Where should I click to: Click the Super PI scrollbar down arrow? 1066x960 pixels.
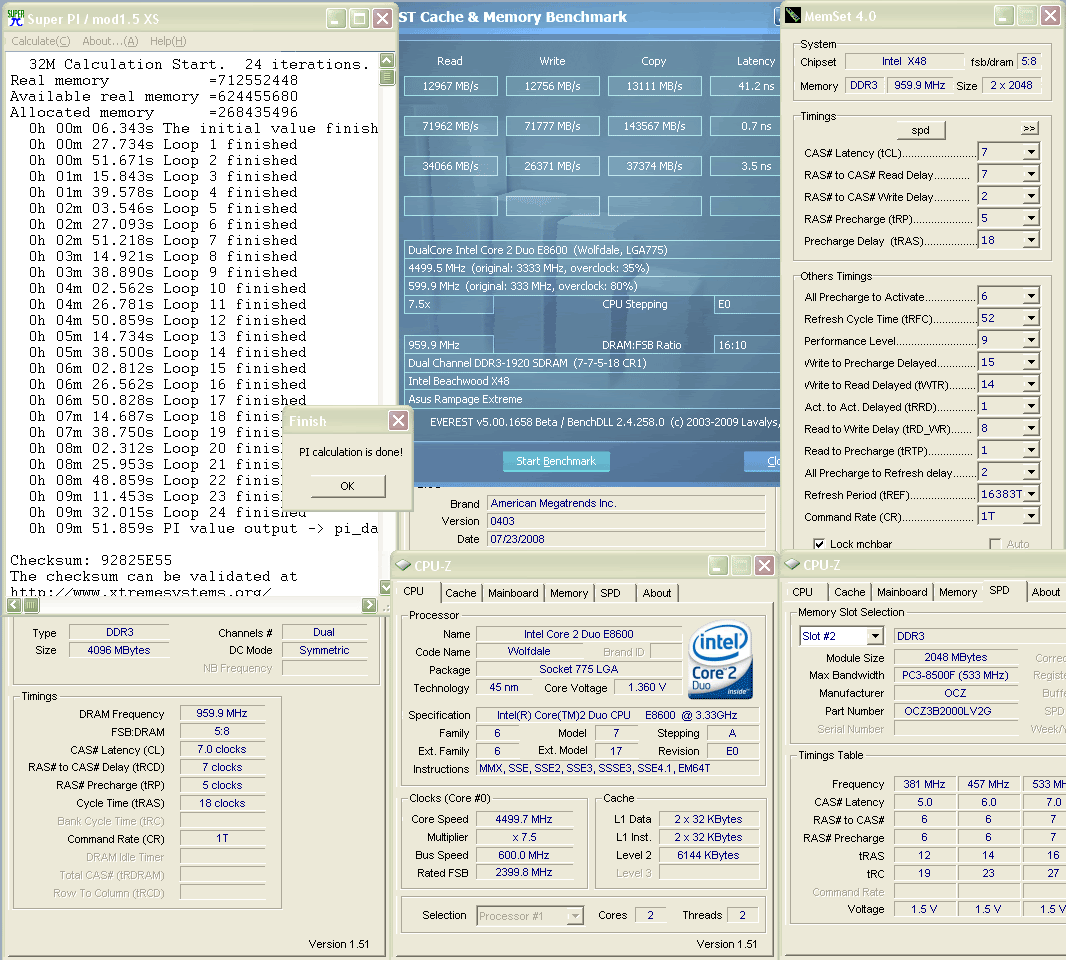(x=386, y=587)
